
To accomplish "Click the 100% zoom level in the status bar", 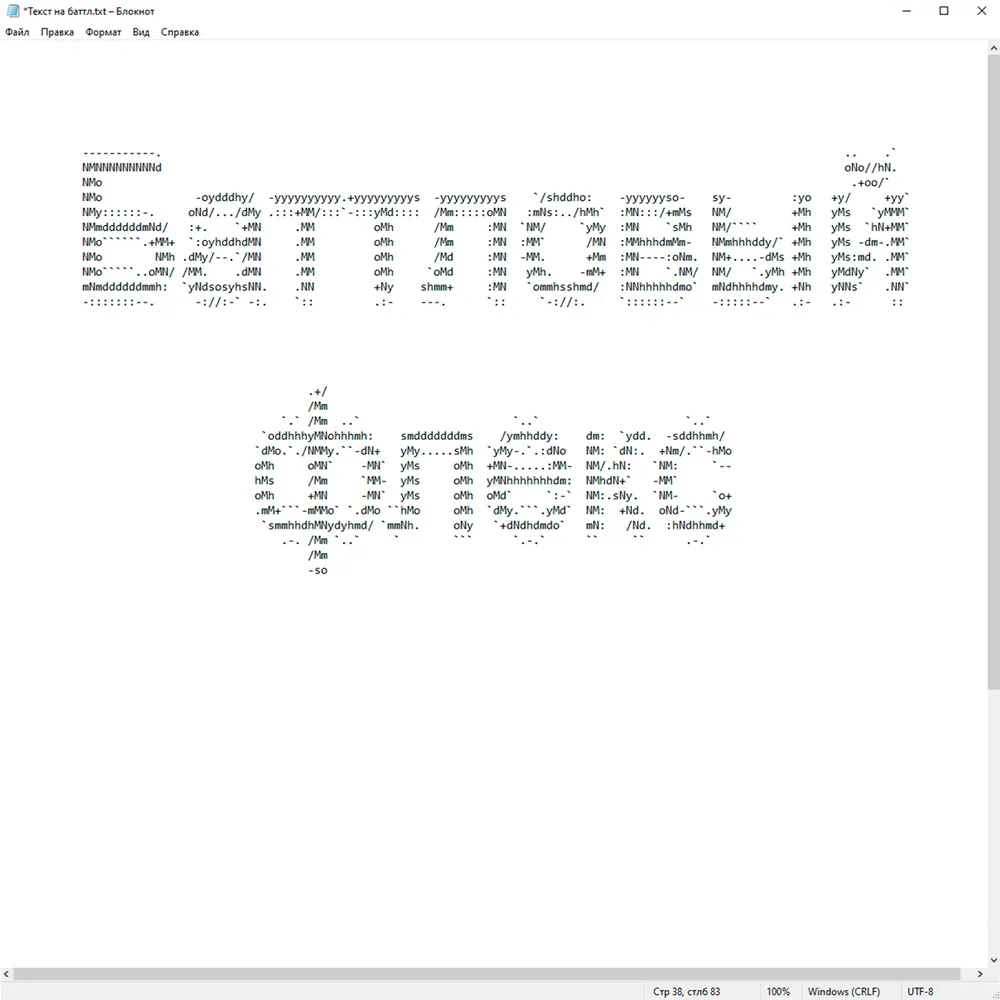I will (x=778, y=991).
